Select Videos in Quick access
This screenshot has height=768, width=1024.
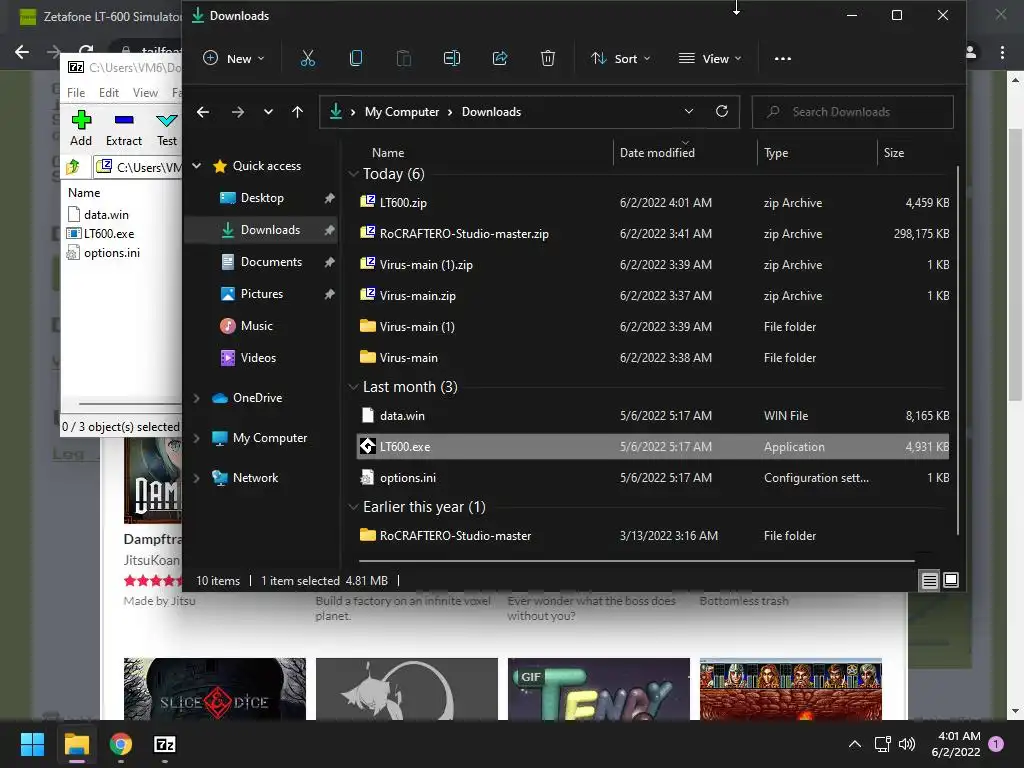pyautogui.click(x=258, y=358)
